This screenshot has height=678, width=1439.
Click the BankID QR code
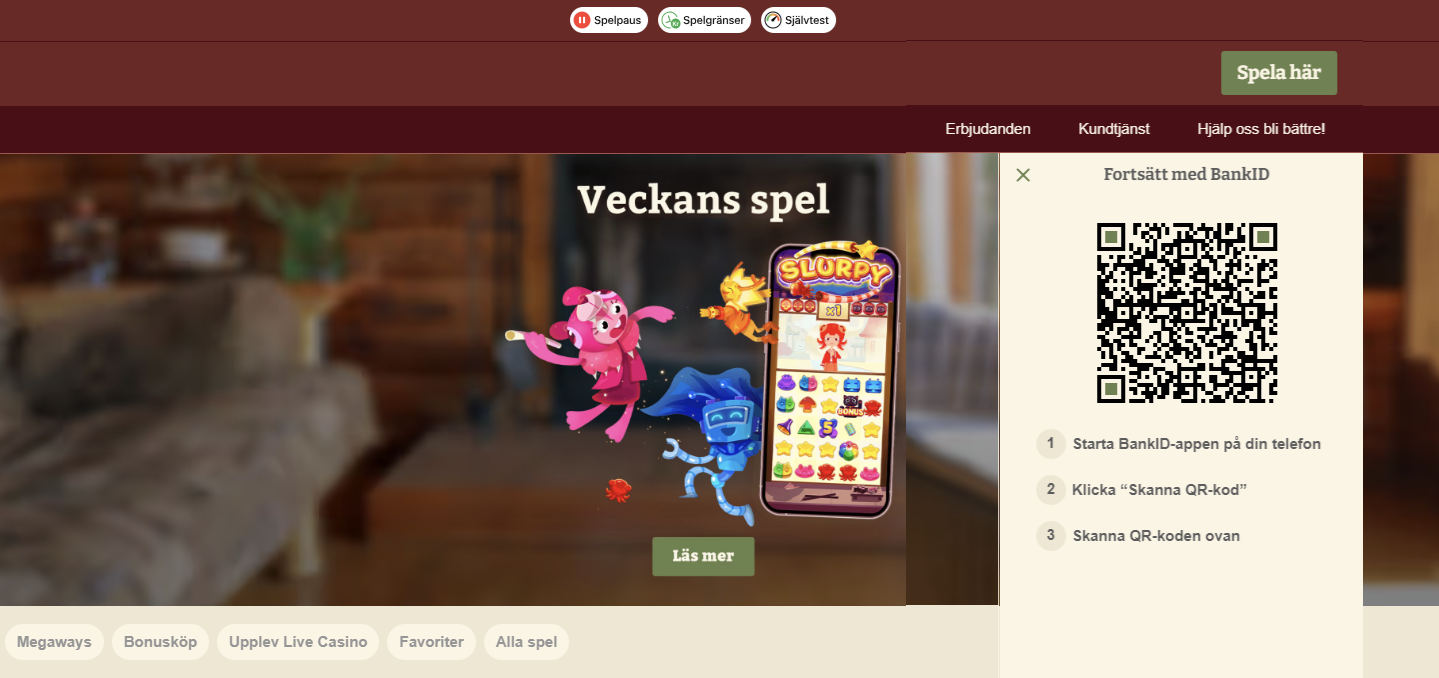point(1187,313)
